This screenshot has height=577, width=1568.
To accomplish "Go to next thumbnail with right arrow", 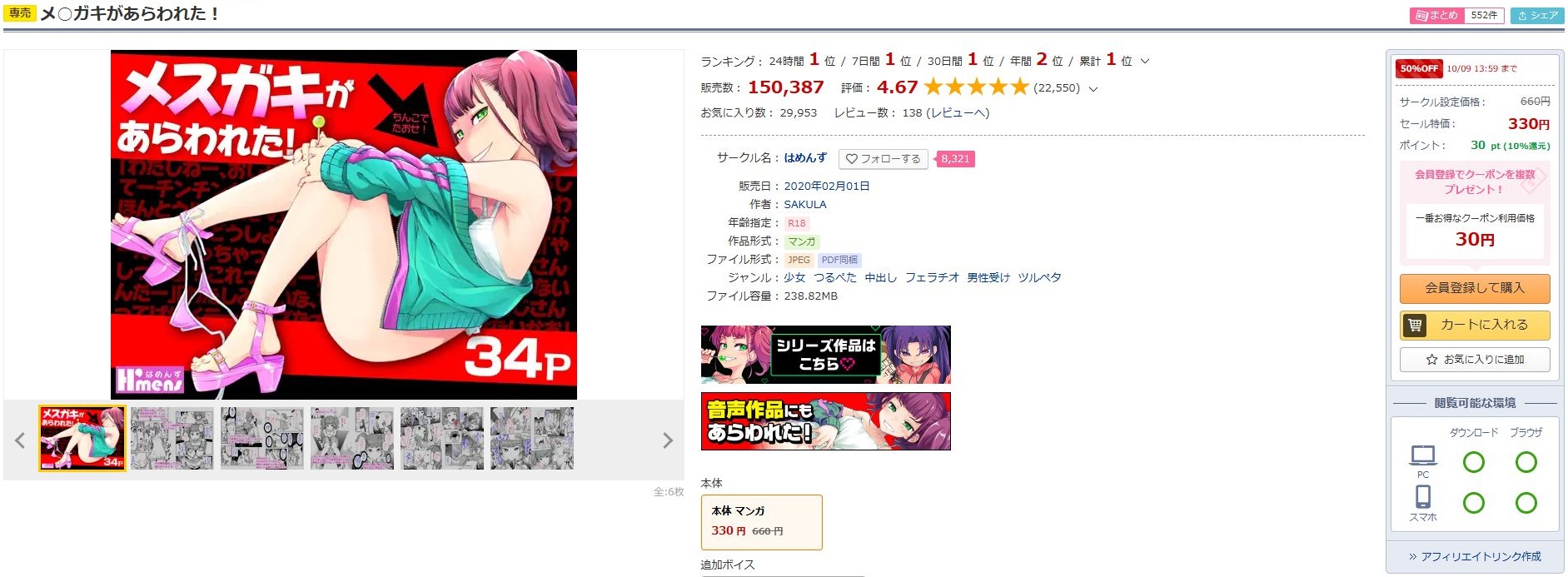I will click(667, 440).
